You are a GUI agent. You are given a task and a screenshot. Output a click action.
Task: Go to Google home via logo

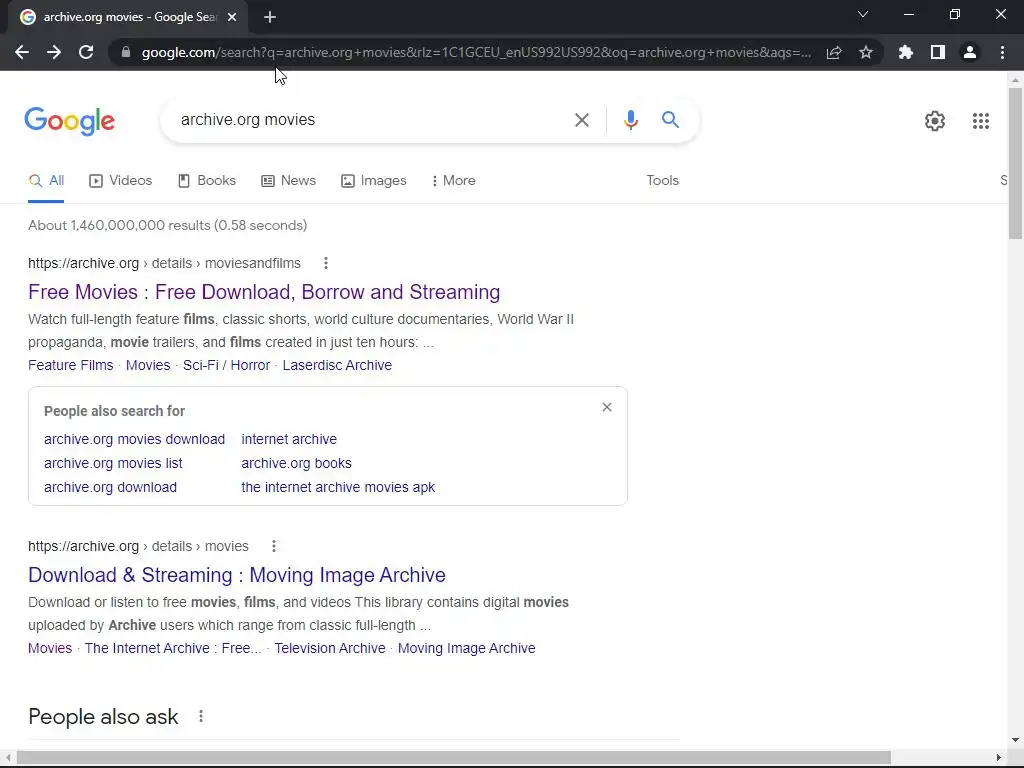(70, 121)
